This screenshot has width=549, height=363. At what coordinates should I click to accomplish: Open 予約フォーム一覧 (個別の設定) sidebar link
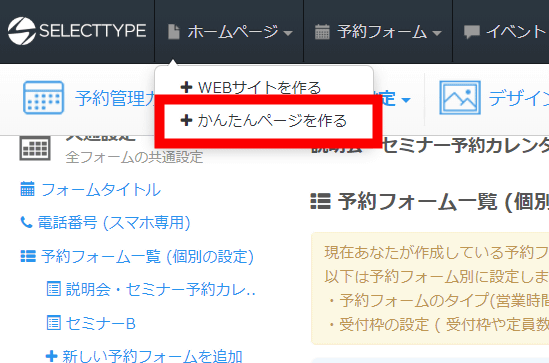(147, 257)
